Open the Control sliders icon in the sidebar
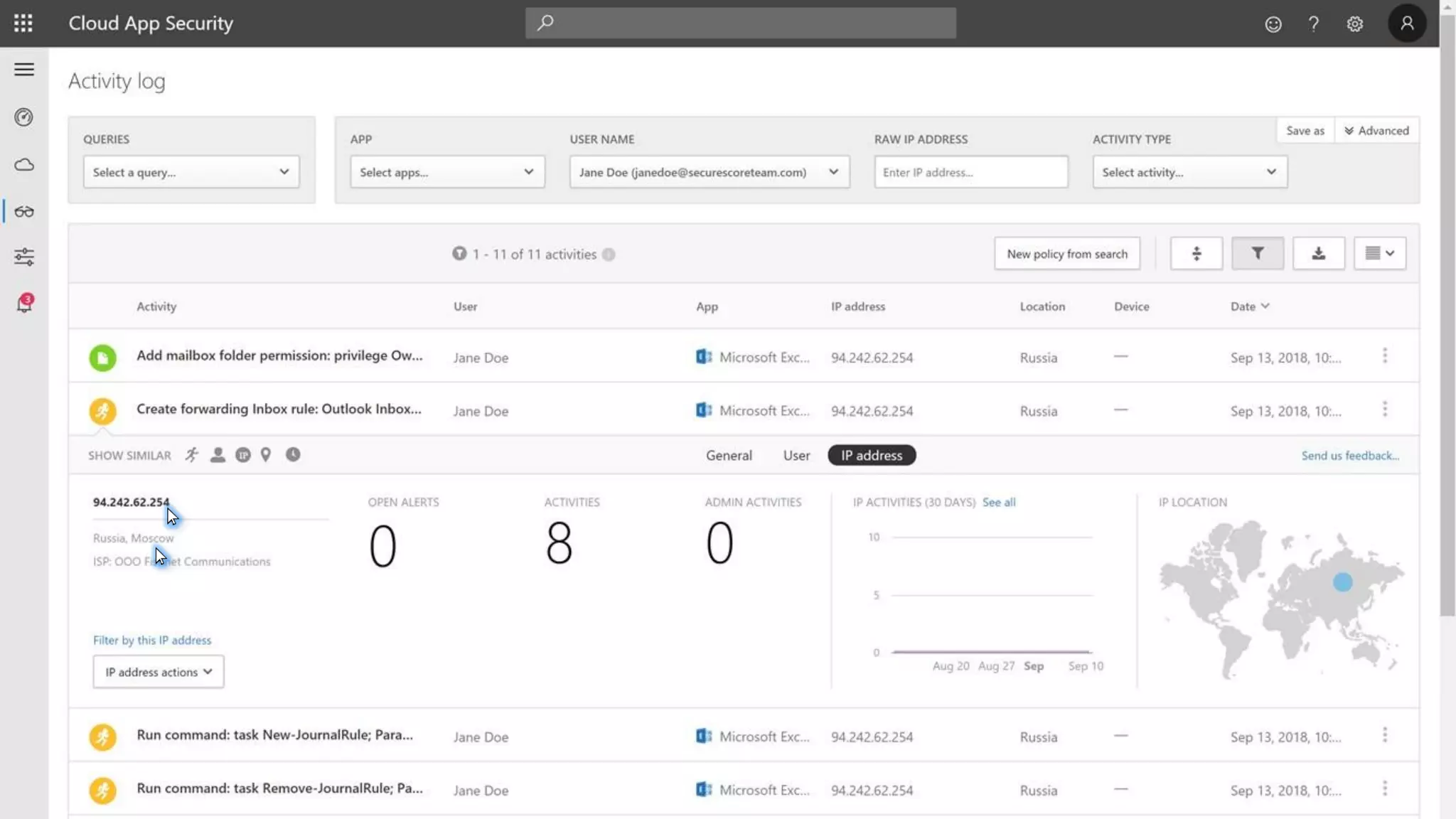The height and width of the screenshot is (819, 1456). [x=24, y=257]
